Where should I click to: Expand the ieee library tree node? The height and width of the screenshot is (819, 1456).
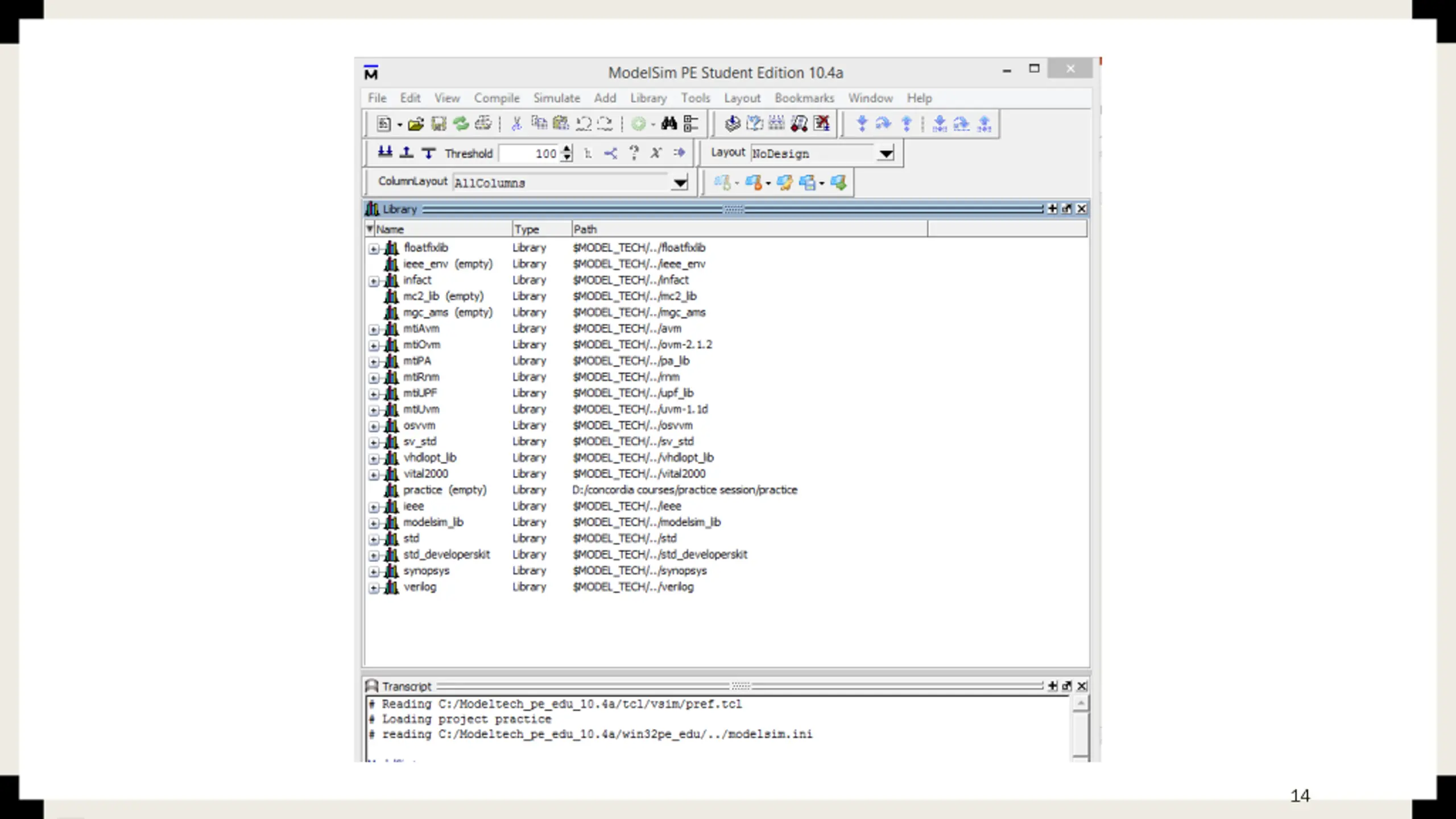[x=374, y=507]
